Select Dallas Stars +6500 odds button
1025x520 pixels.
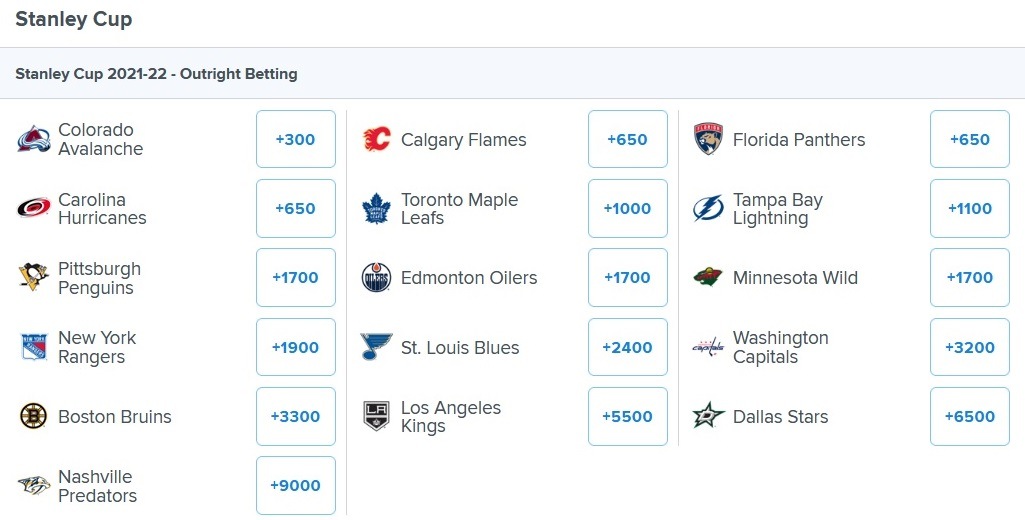click(x=970, y=417)
